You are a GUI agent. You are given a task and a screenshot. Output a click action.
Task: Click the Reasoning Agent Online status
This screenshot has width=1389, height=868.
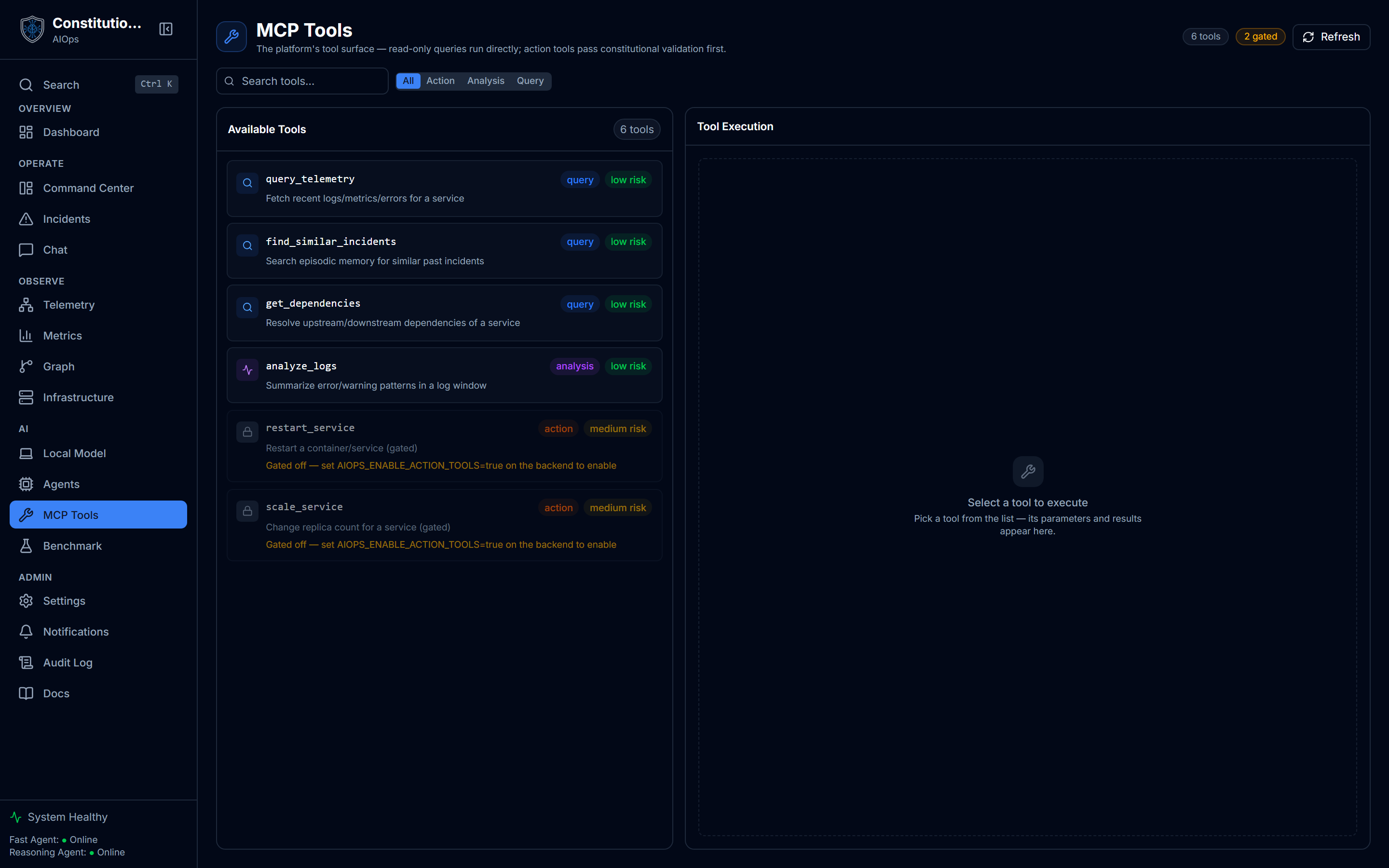coord(67,853)
